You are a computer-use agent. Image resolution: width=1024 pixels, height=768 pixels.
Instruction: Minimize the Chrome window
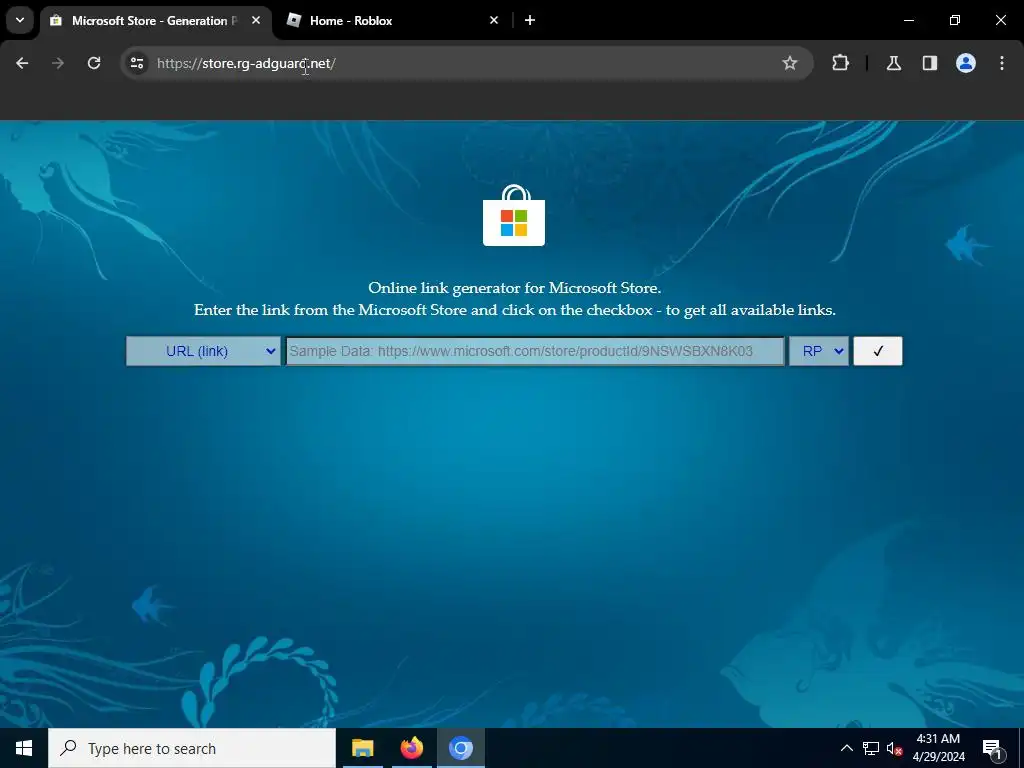tap(908, 20)
